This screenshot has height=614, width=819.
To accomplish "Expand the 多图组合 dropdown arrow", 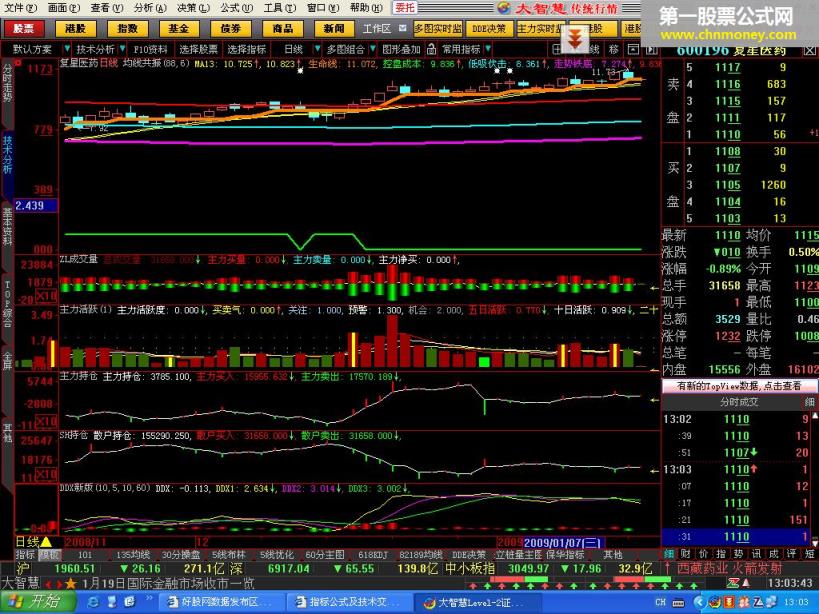I will point(372,49).
